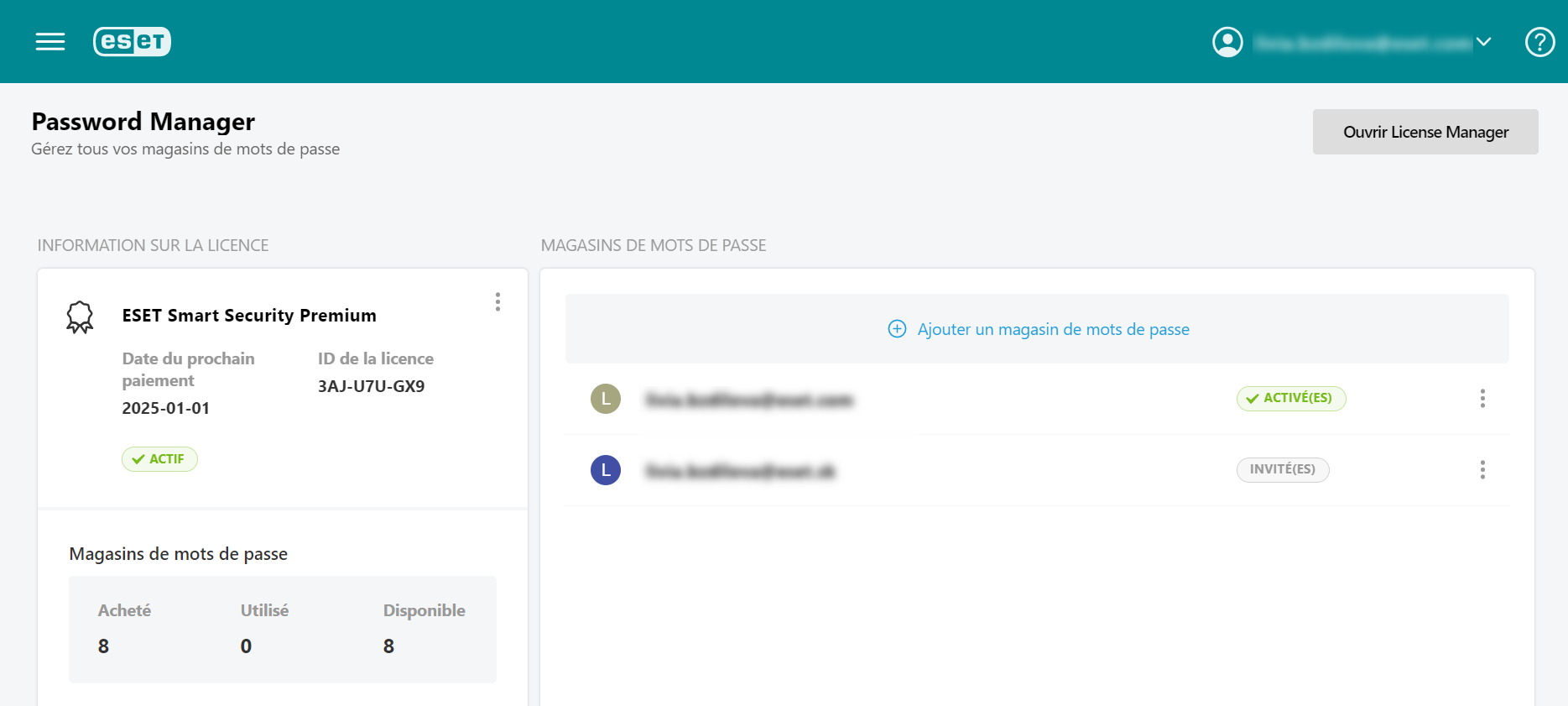Click the Password Manager heading

(143, 122)
